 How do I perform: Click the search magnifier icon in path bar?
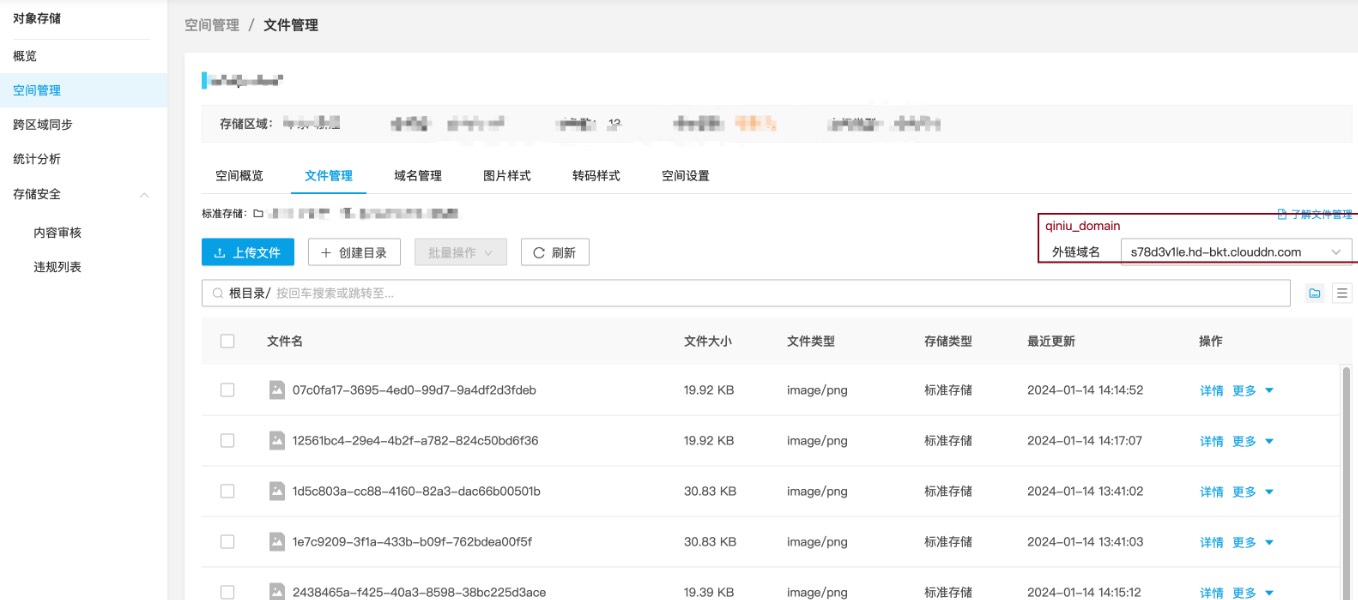point(217,293)
